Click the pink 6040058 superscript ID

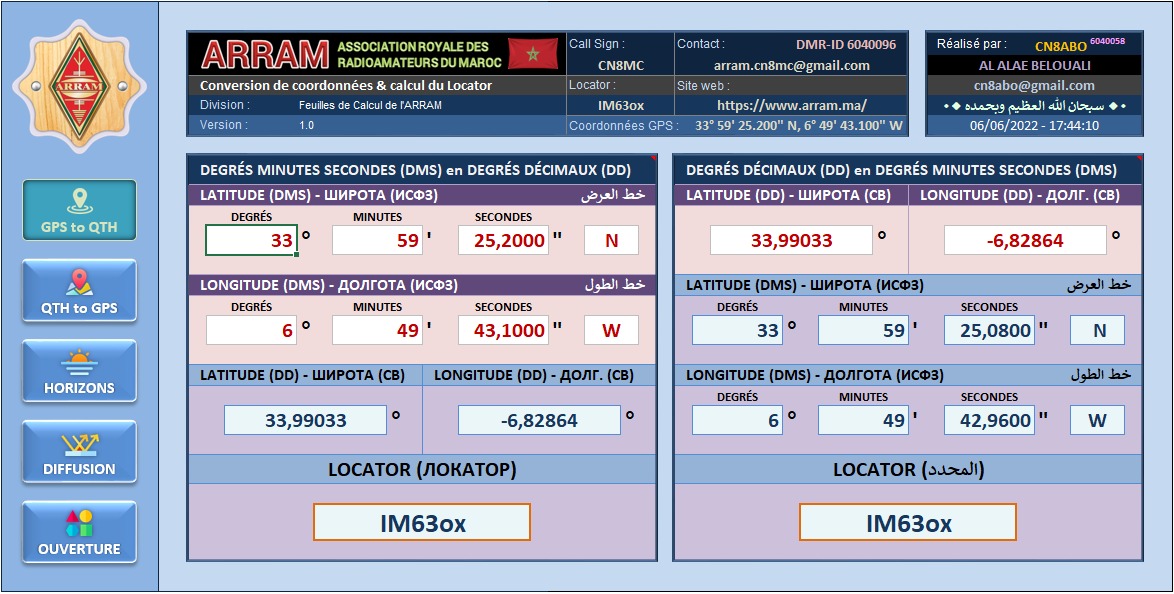tap(1107, 41)
